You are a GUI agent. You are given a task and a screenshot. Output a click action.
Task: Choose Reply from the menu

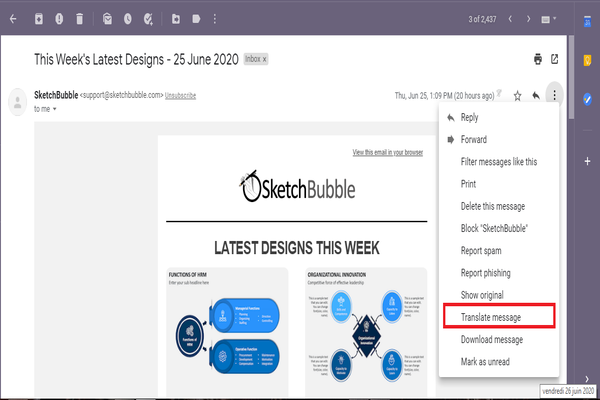[499, 118]
